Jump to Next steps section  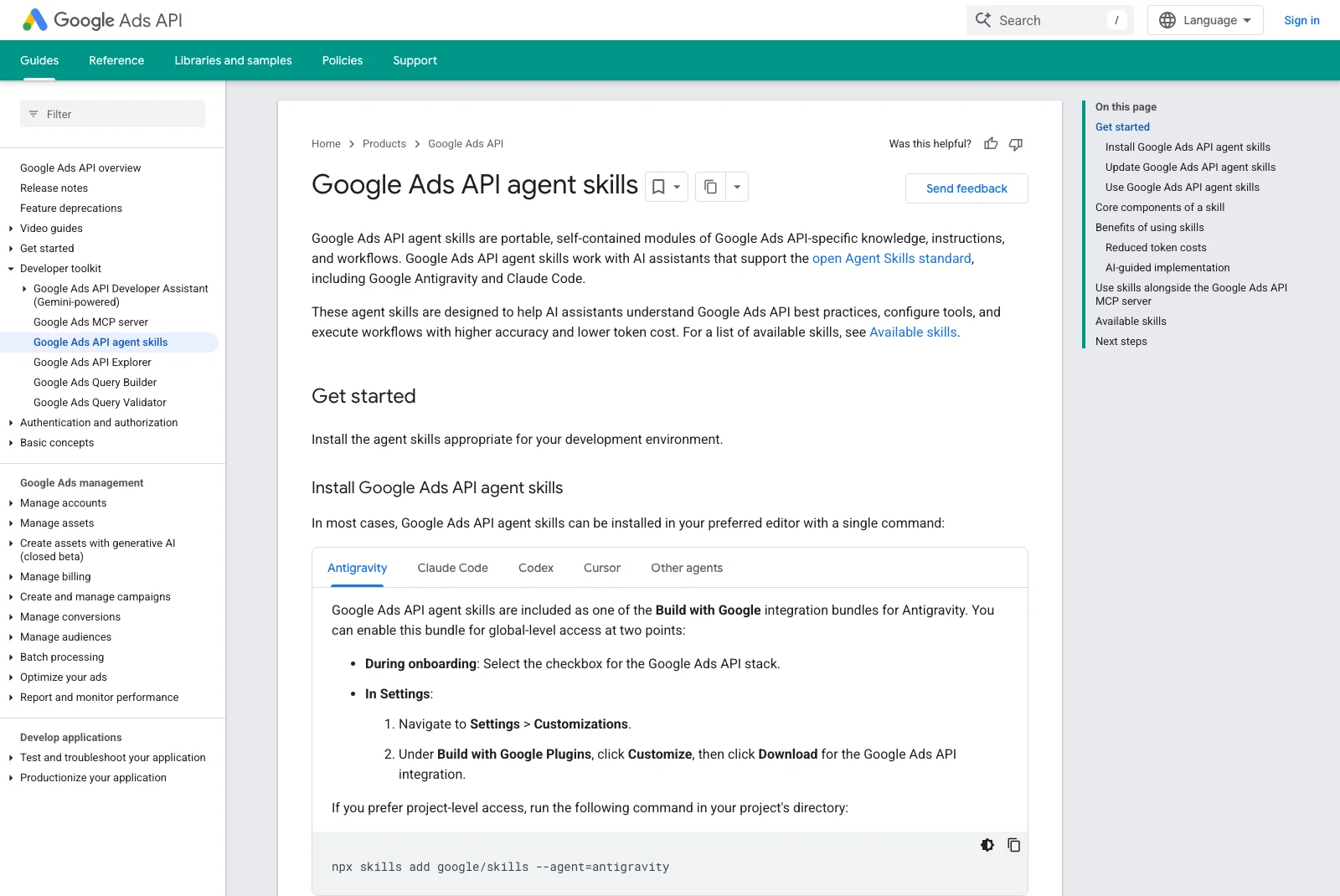(x=1121, y=342)
